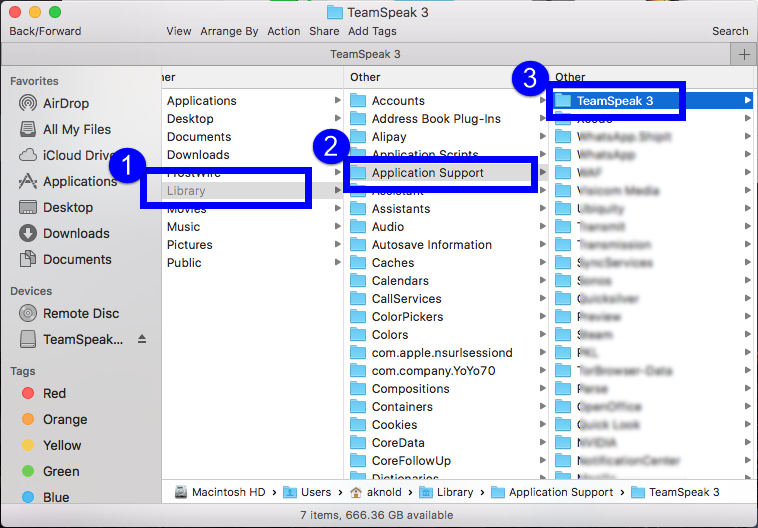Click the Back/Forward toolbar control

coord(45,31)
